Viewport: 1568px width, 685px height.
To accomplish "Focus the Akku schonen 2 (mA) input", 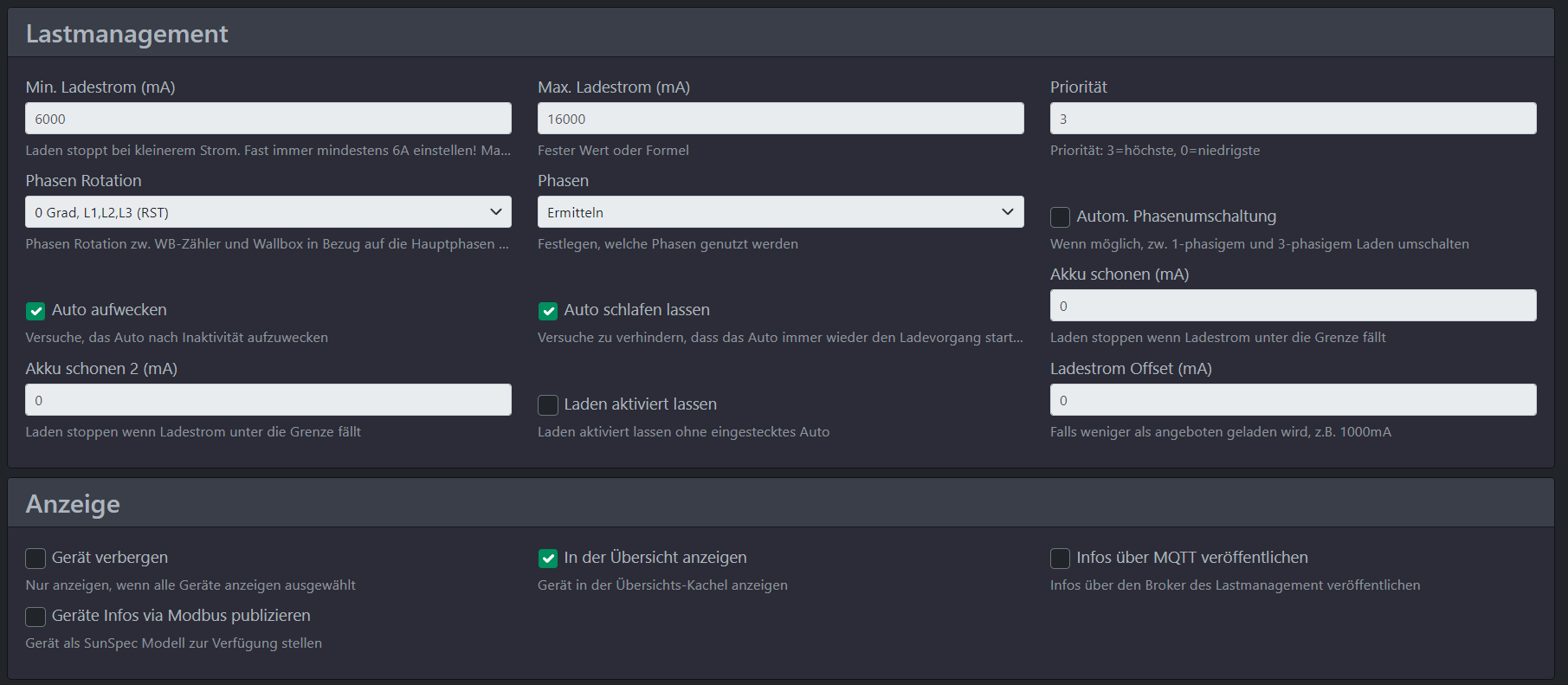I will point(268,400).
